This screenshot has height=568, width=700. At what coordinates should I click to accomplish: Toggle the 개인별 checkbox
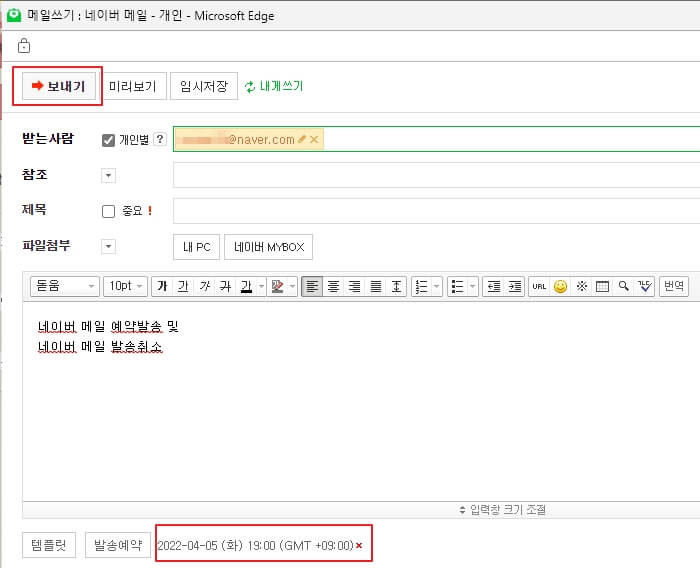pos(108,140)
